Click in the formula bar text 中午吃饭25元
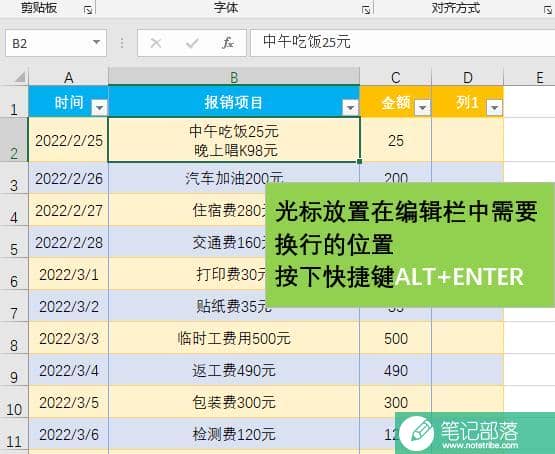 click(x=307, y=42)
